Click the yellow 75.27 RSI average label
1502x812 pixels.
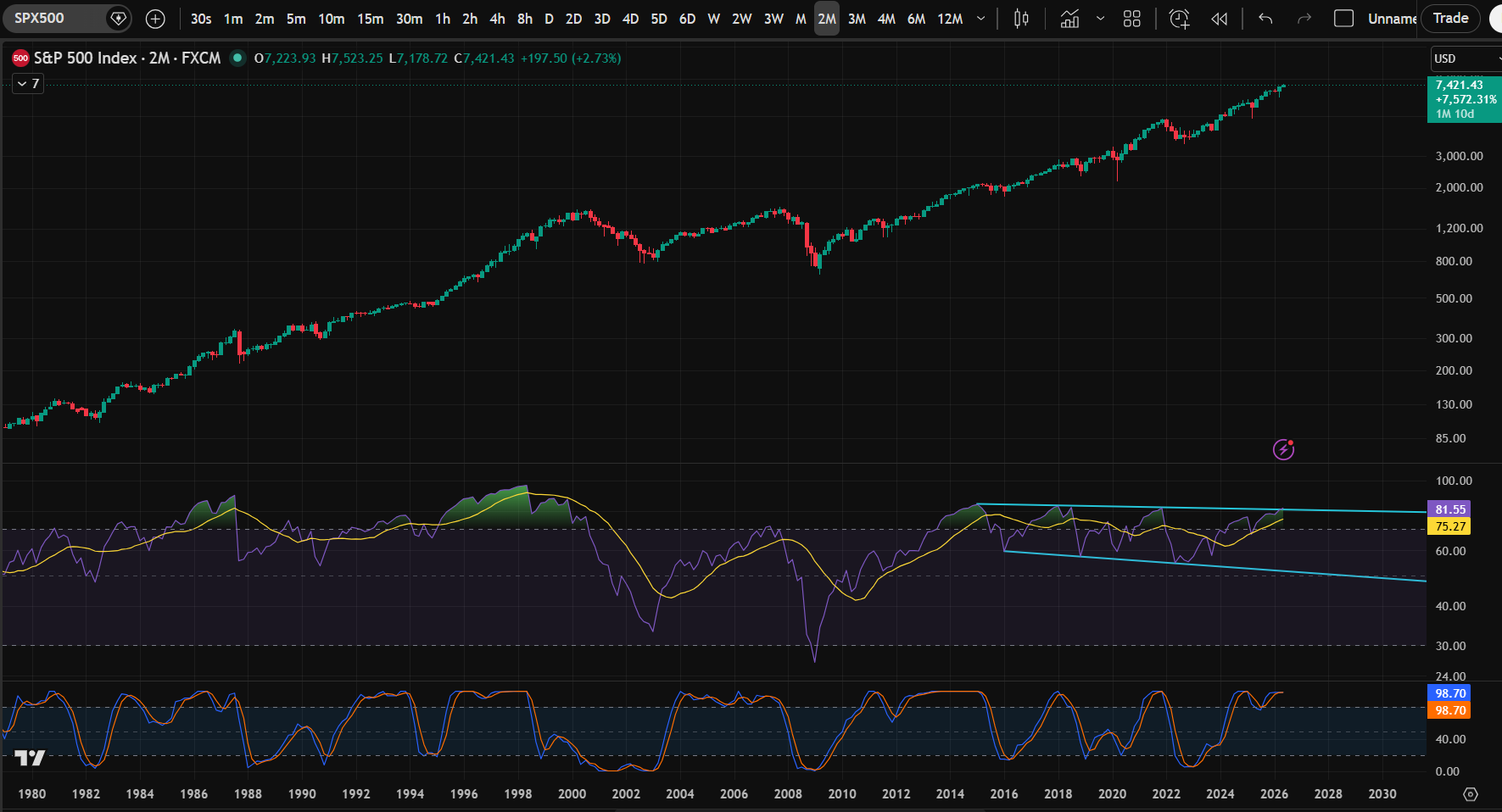[x=1450, y=526]
